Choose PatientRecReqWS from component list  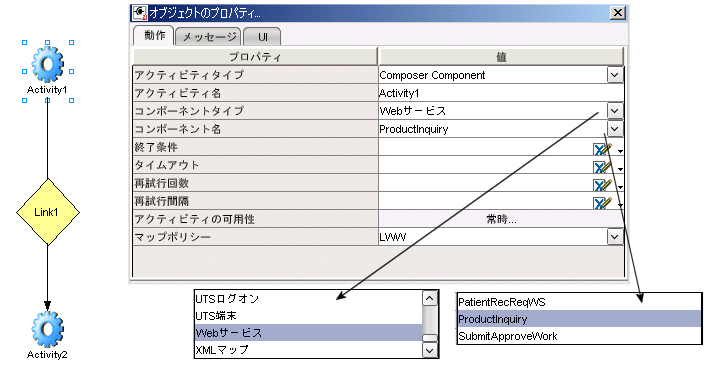point(579,302)
